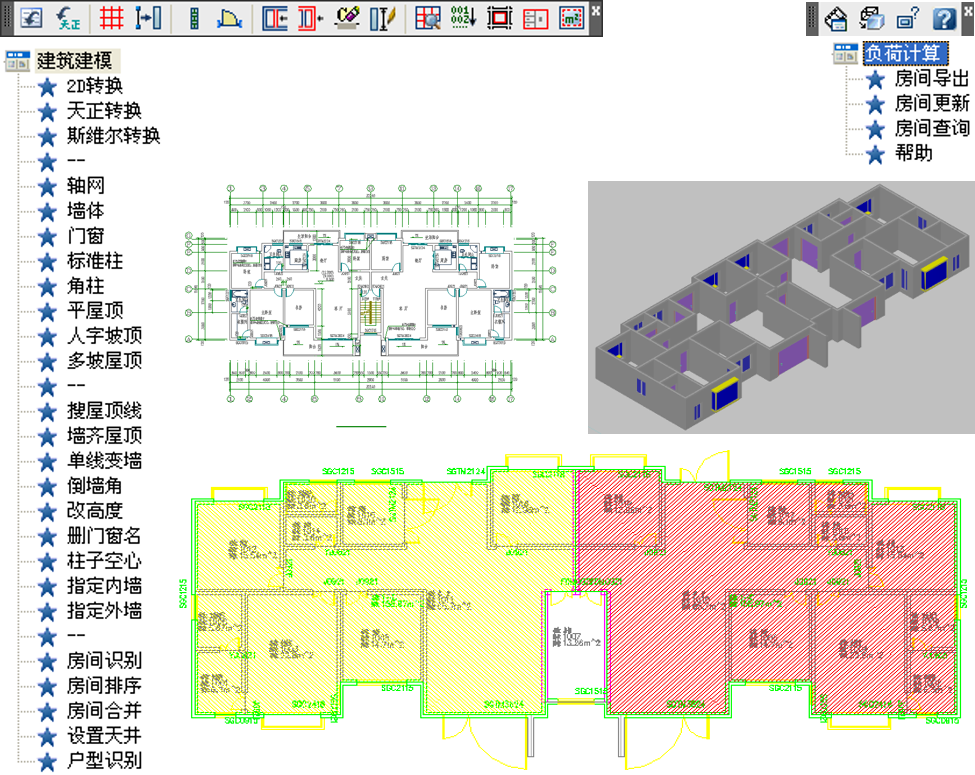Click the m² area toolbar icon
975x775 pixels.
571,17
